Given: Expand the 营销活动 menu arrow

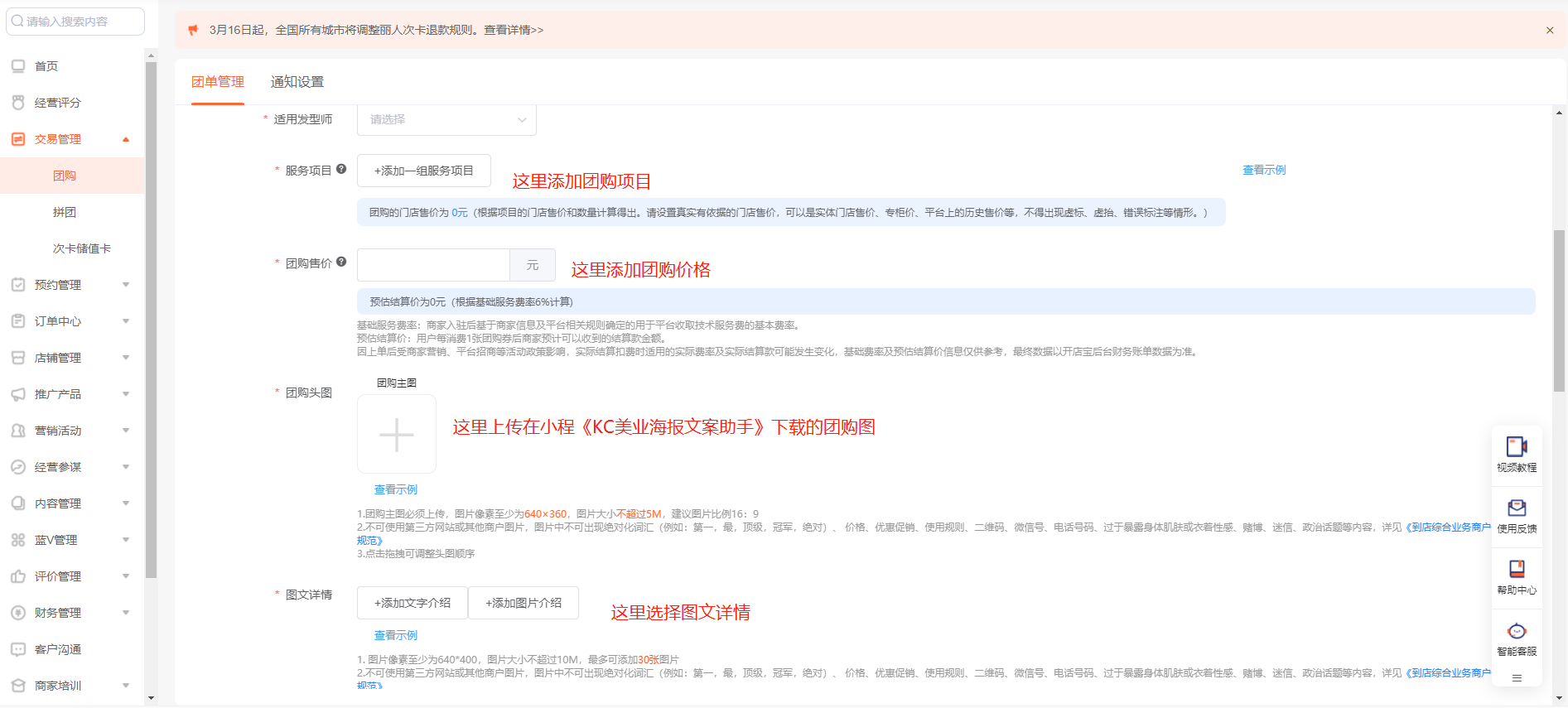Looking at the screenshot, I should [x=126, y=431].
